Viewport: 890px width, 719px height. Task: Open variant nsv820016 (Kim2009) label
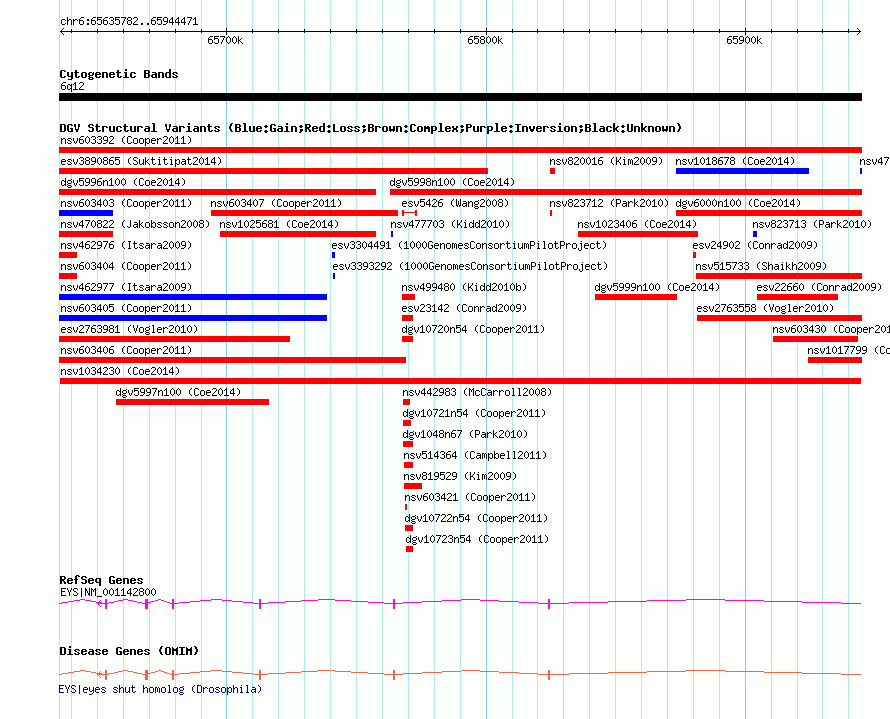(606, 161)
